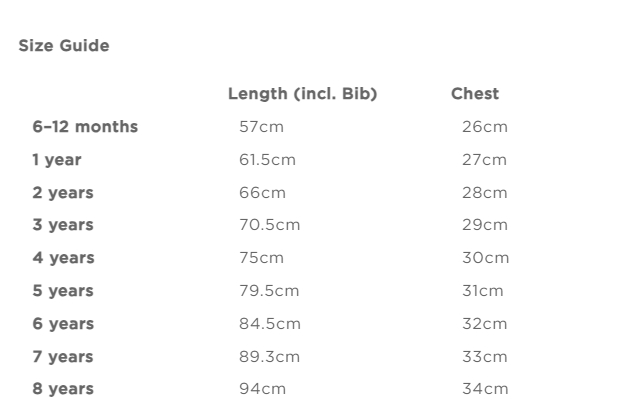Click the 7 years size label
619x420 pixels.
click(63, 357)
